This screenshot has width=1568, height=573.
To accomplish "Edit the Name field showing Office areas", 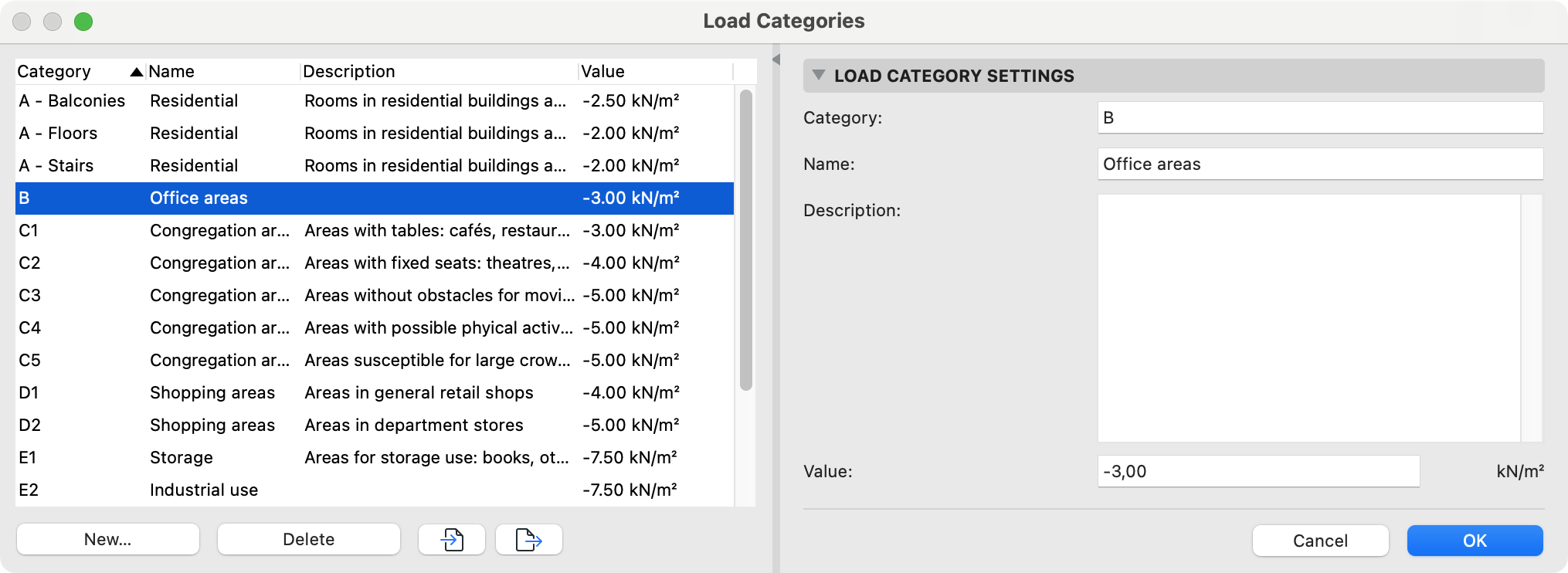I will [x=1321, y=164].
